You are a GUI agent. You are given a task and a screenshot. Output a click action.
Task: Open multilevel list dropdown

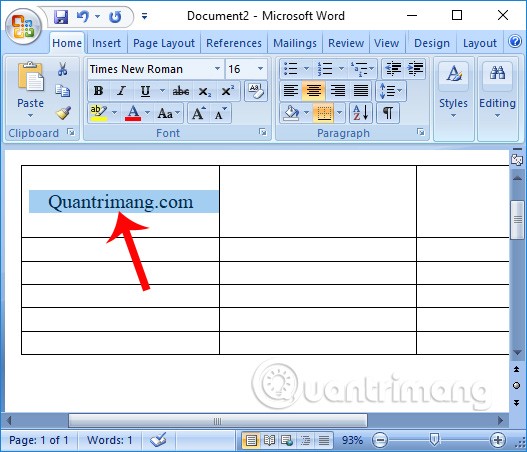tap(371, 69)
